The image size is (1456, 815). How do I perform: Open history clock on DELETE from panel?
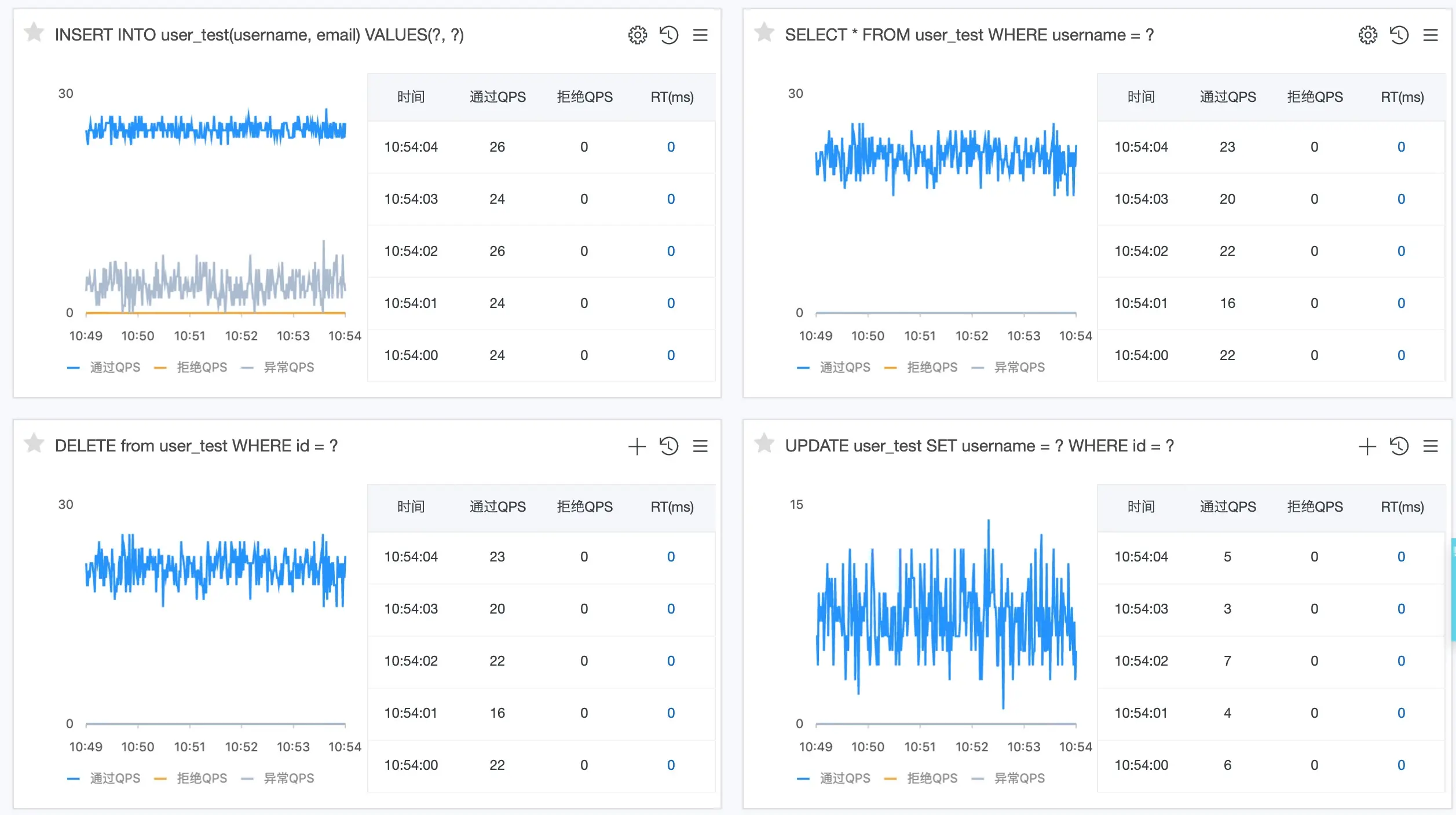click(668, 446)
